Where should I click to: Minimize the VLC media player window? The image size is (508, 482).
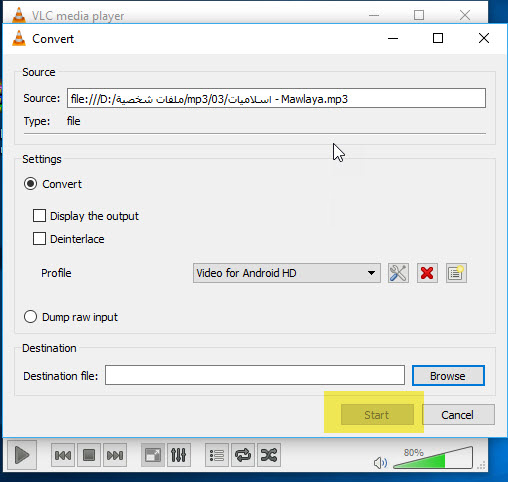(x=374, y=15)
